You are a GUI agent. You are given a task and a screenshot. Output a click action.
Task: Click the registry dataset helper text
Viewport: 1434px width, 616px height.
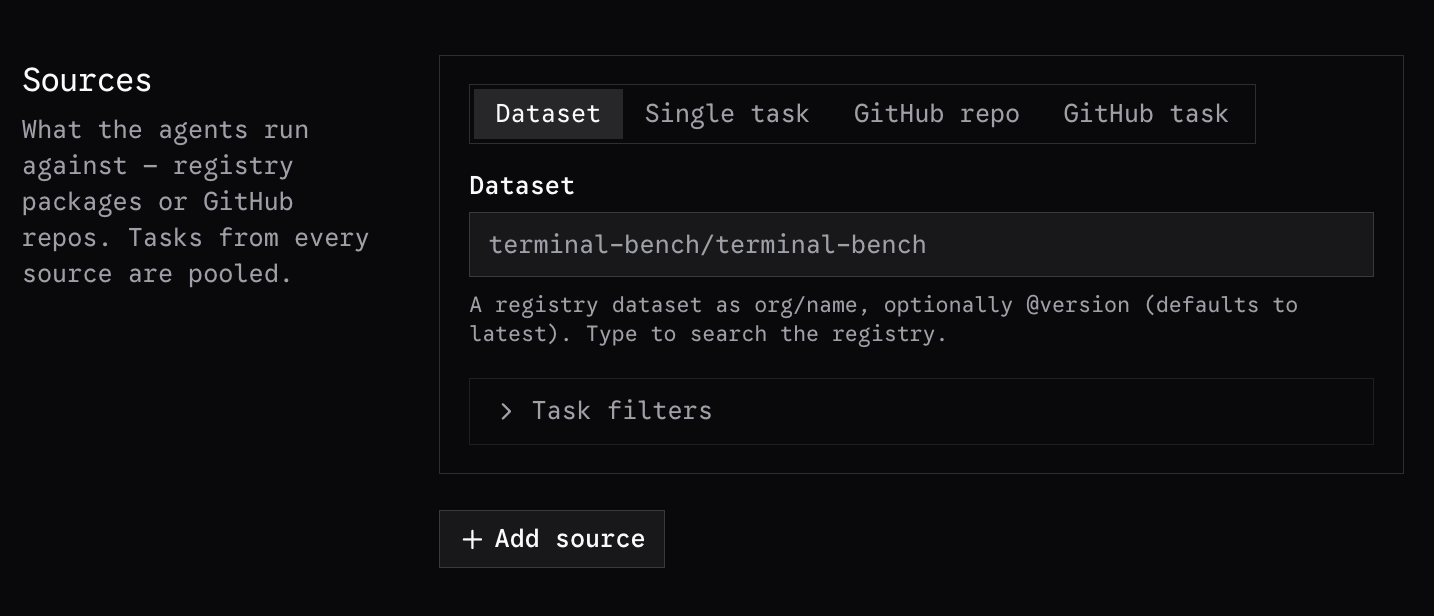click(x=884, y=319)
